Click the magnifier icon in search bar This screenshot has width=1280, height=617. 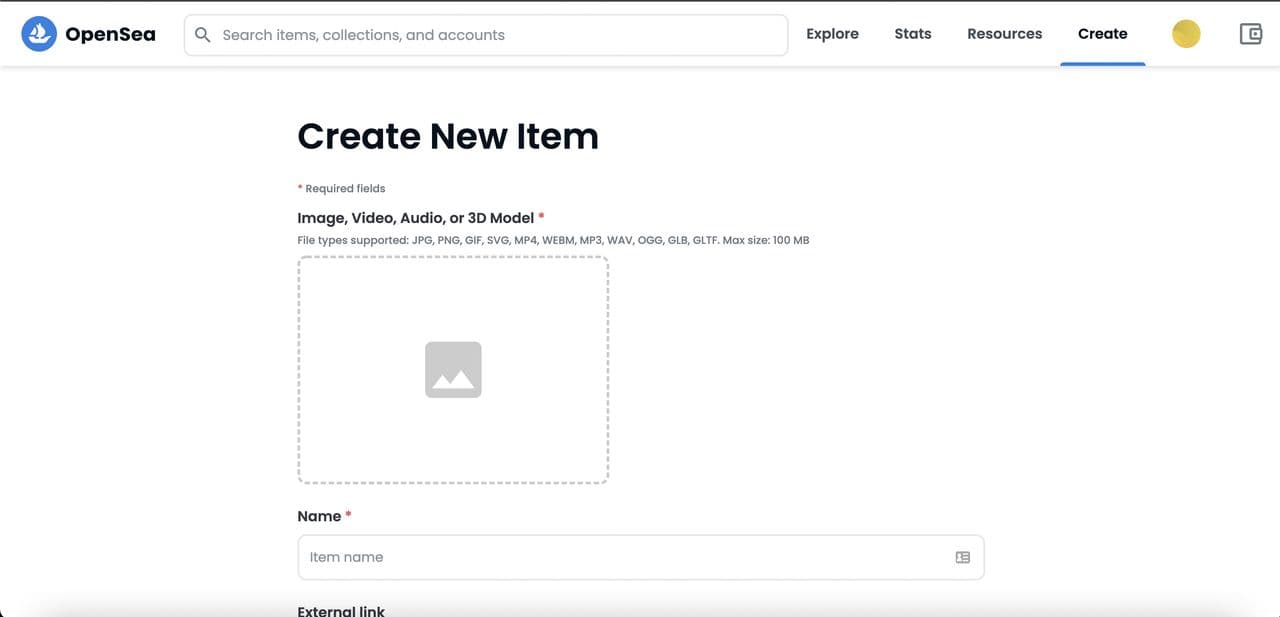coord(203,35)
